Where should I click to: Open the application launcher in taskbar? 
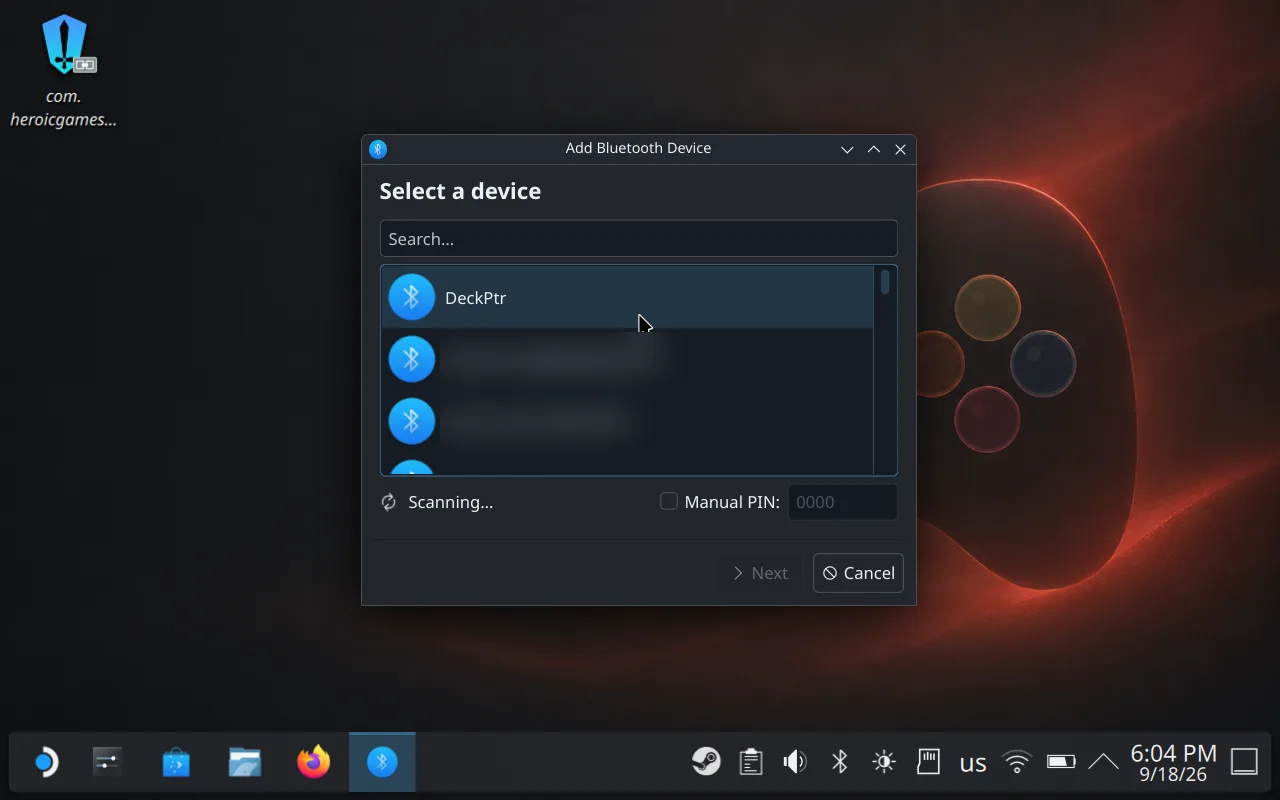tap(45, 763)
